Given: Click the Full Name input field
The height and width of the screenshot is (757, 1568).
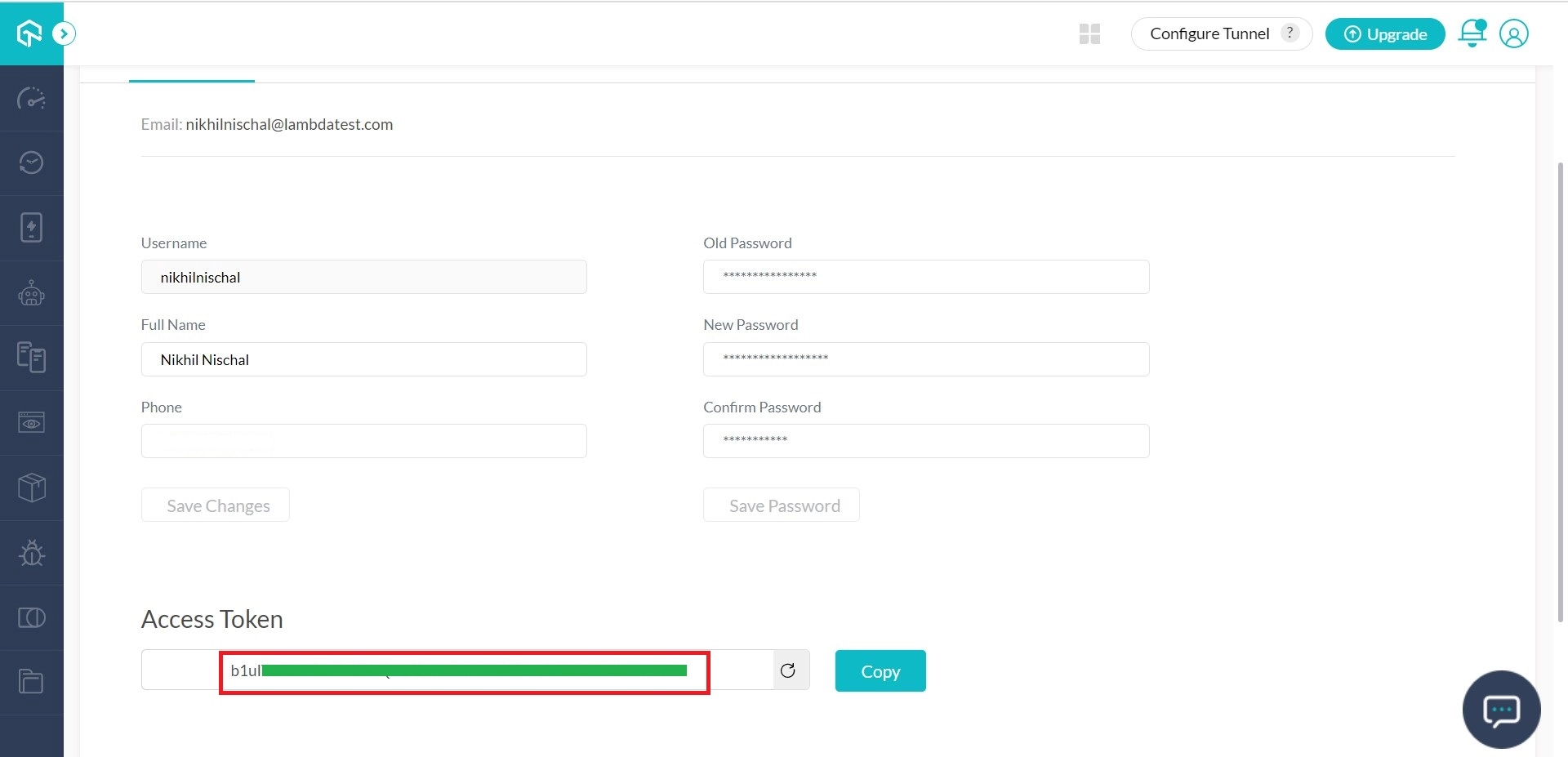Looking at the screenshot, I should click(x=363, y=359).
